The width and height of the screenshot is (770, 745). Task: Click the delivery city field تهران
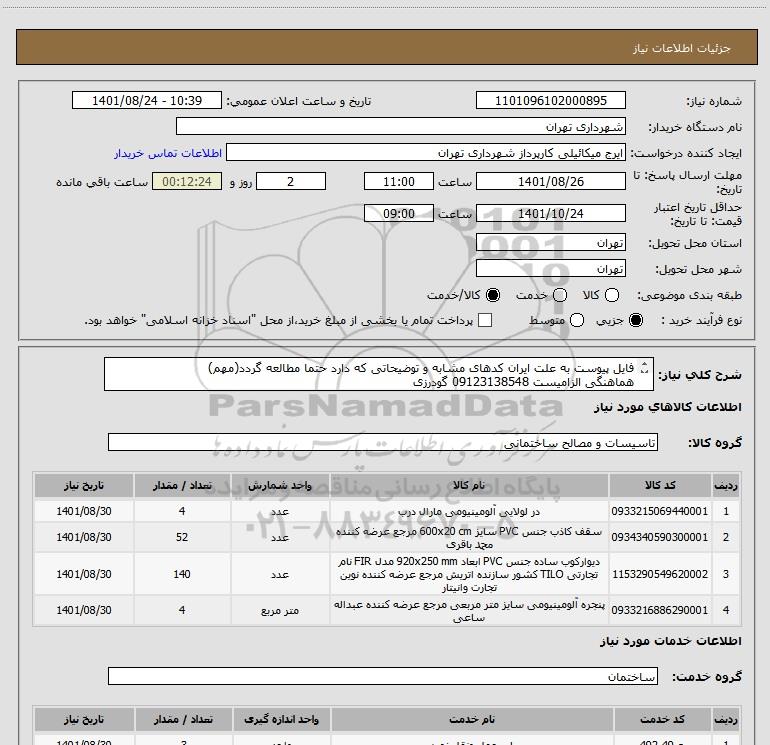550,268
